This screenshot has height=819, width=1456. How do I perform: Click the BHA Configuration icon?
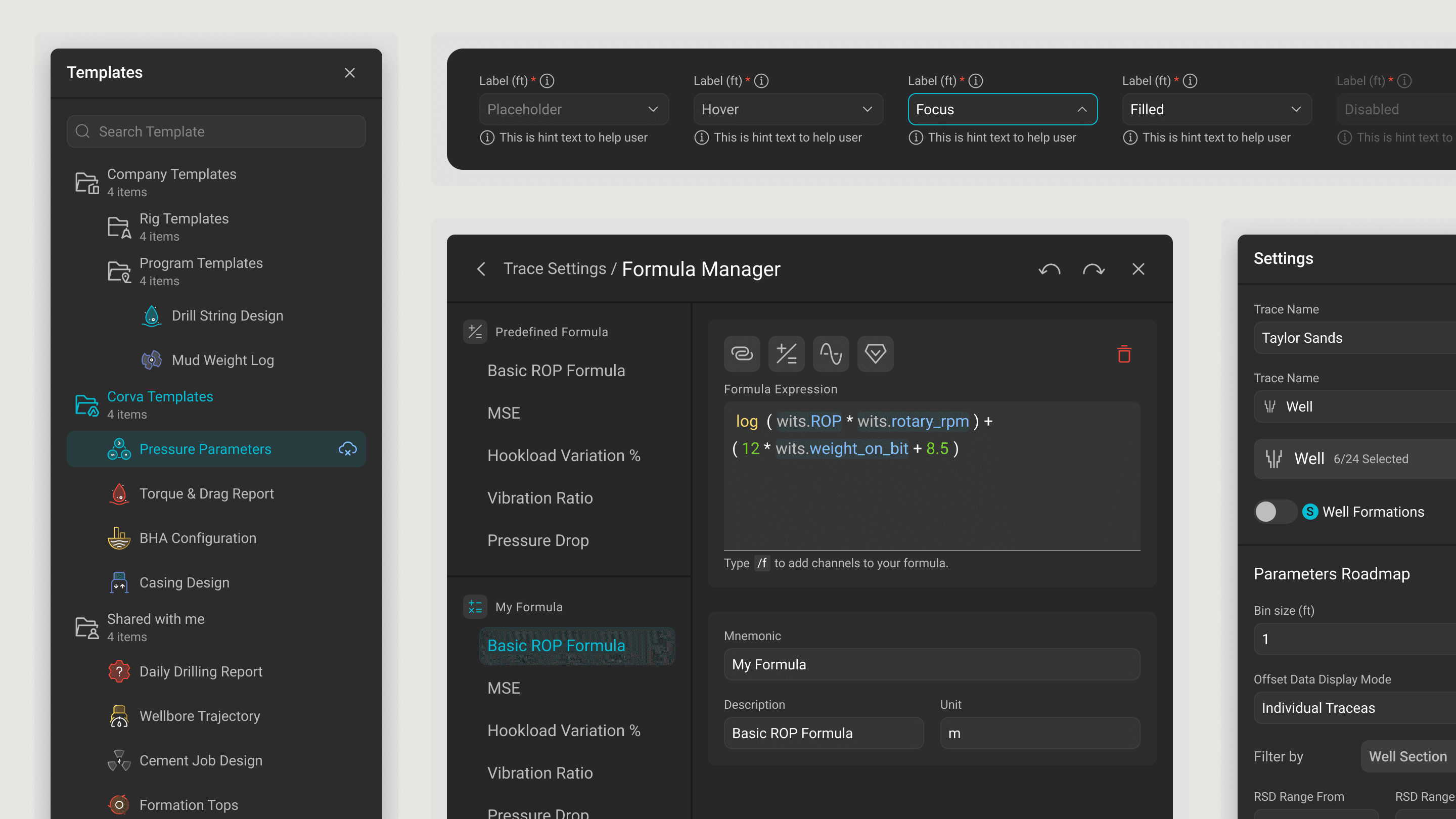(119, 538)
